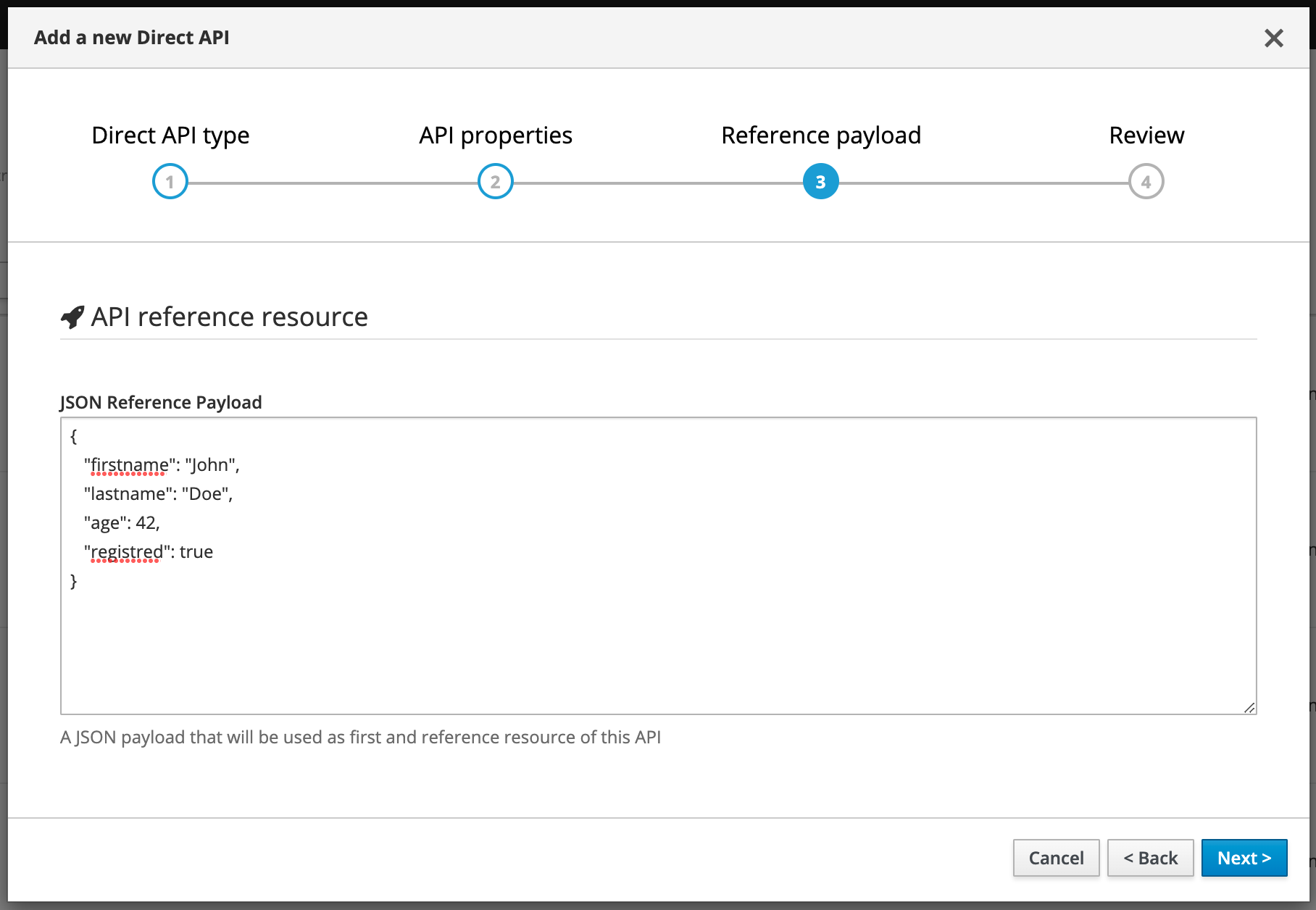Click the step 1 circle in the wizard

pyautogui.click(x=170, y=182)
